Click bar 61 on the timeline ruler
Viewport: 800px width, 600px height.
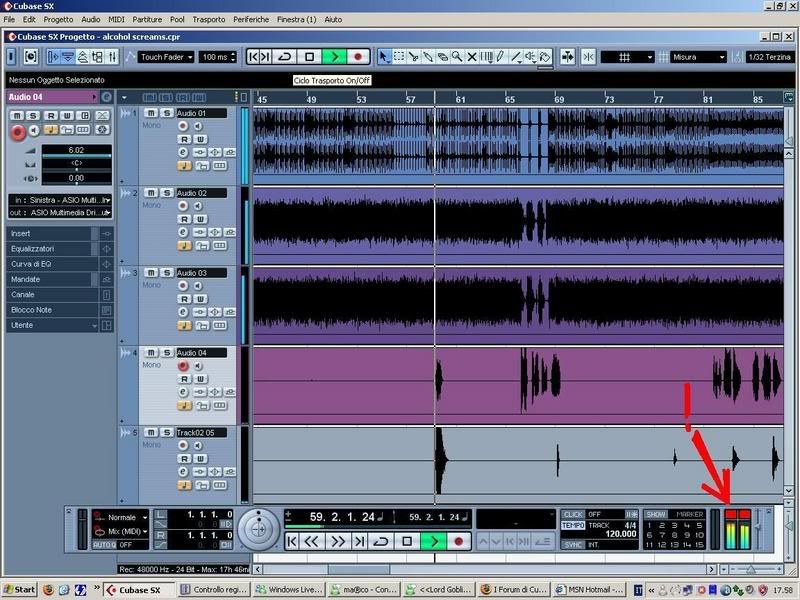(x=460, y=99)
